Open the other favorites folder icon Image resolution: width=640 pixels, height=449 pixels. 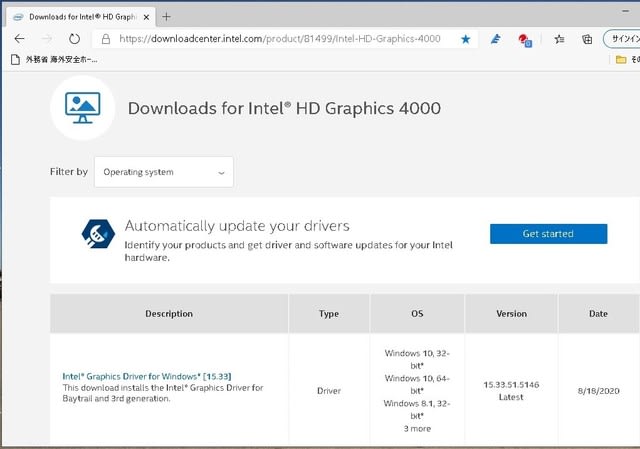pyautogui.click(x=621, y=60)
